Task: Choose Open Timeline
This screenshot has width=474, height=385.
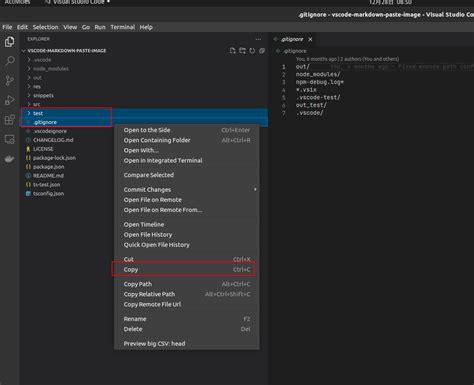Action: (187, 224)
